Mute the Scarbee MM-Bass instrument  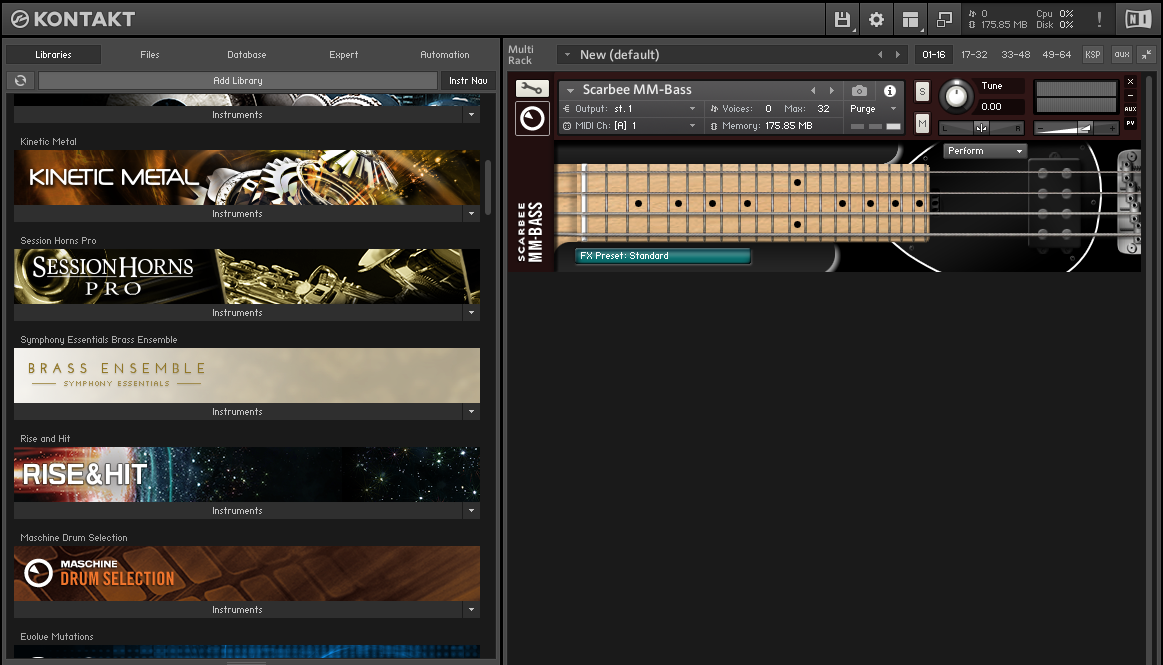[922, 123]
